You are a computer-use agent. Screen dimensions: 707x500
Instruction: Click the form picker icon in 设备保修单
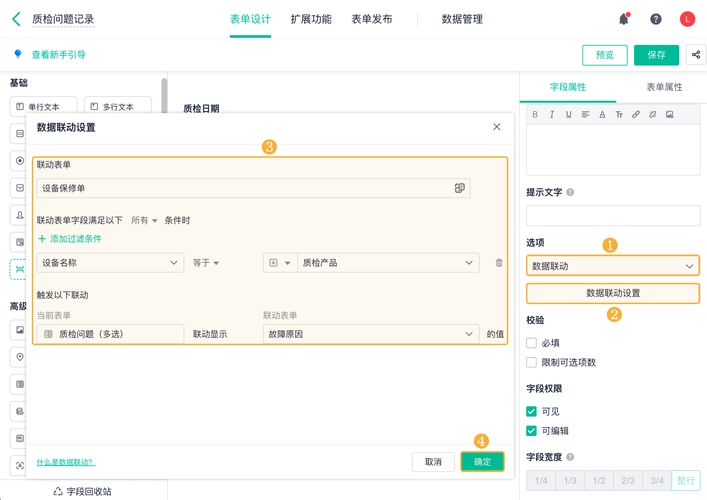click(x=459, y=188)
